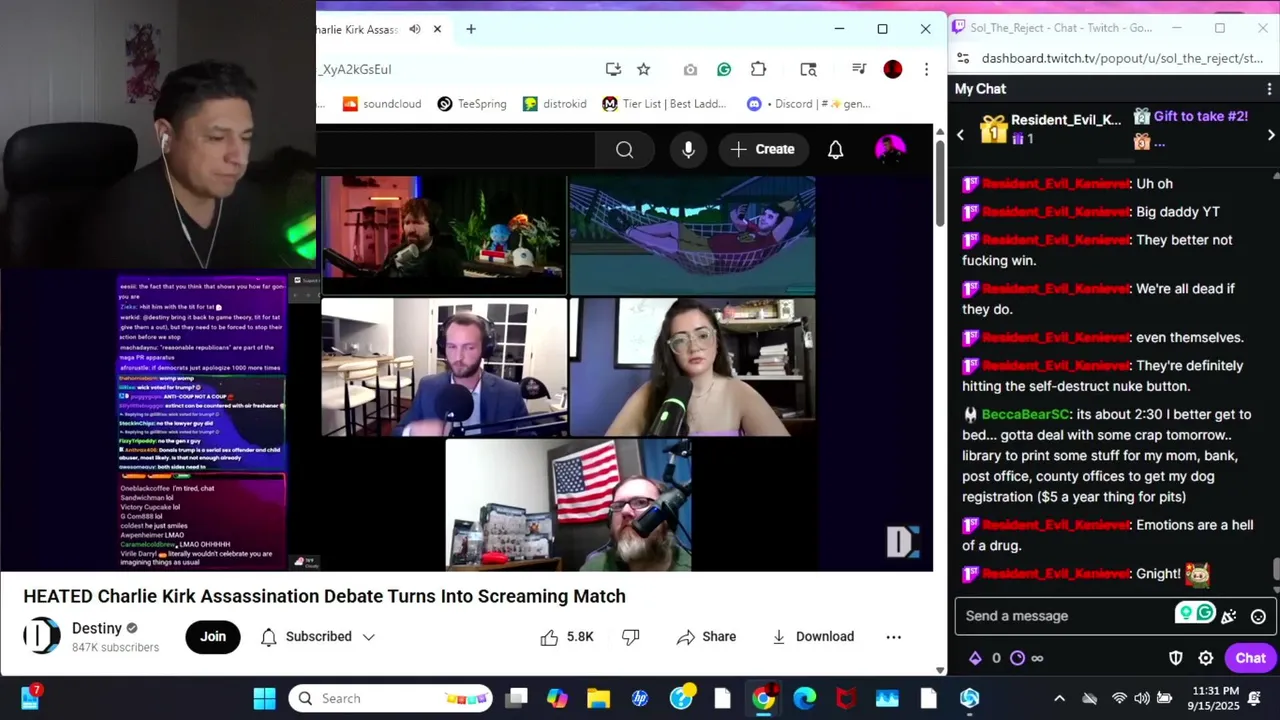Open the Twitch celebration party popper icon
This screenshot has width=1280, height=720.
point(1229,616)
